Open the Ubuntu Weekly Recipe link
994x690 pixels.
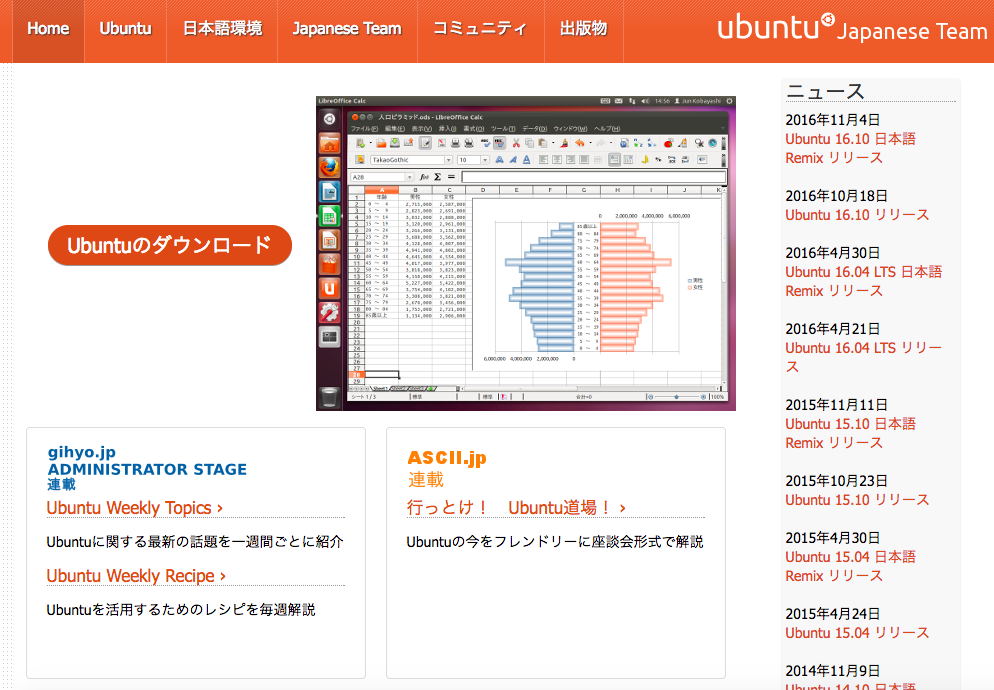click(x=136, y=576)
